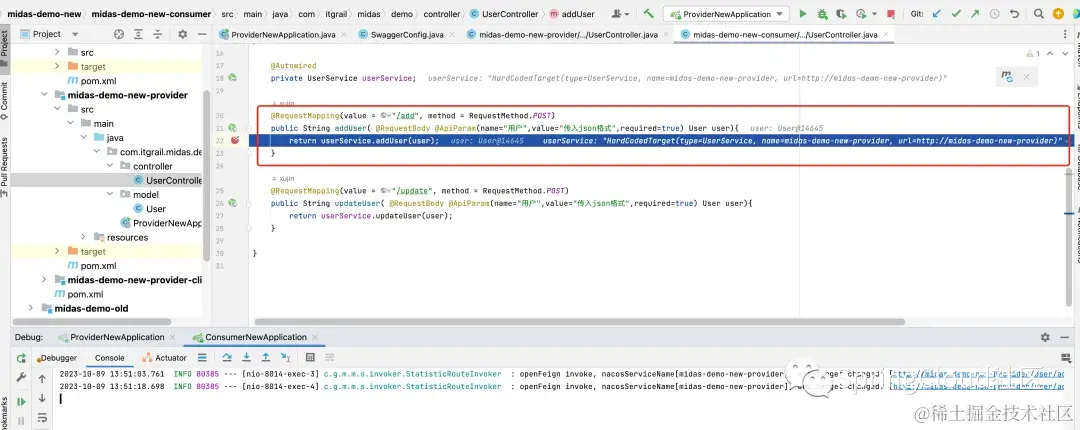Open the Commit tool window

[x=4, y=101]
